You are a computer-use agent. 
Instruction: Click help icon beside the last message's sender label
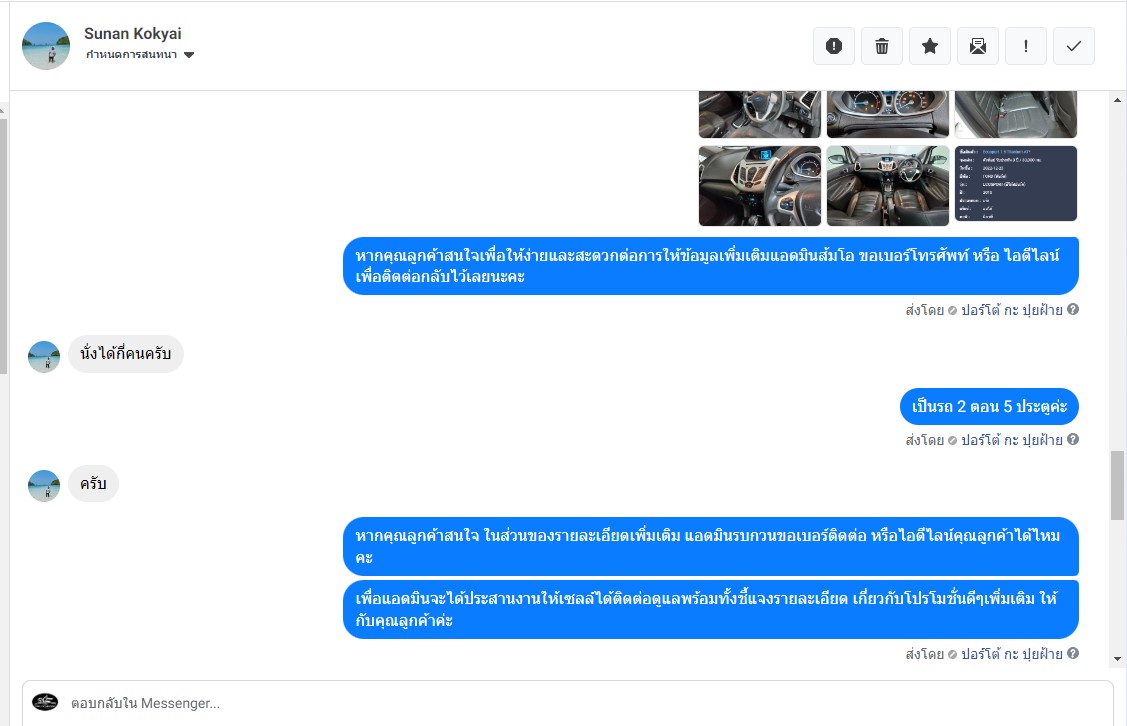tap(1072, 653)
